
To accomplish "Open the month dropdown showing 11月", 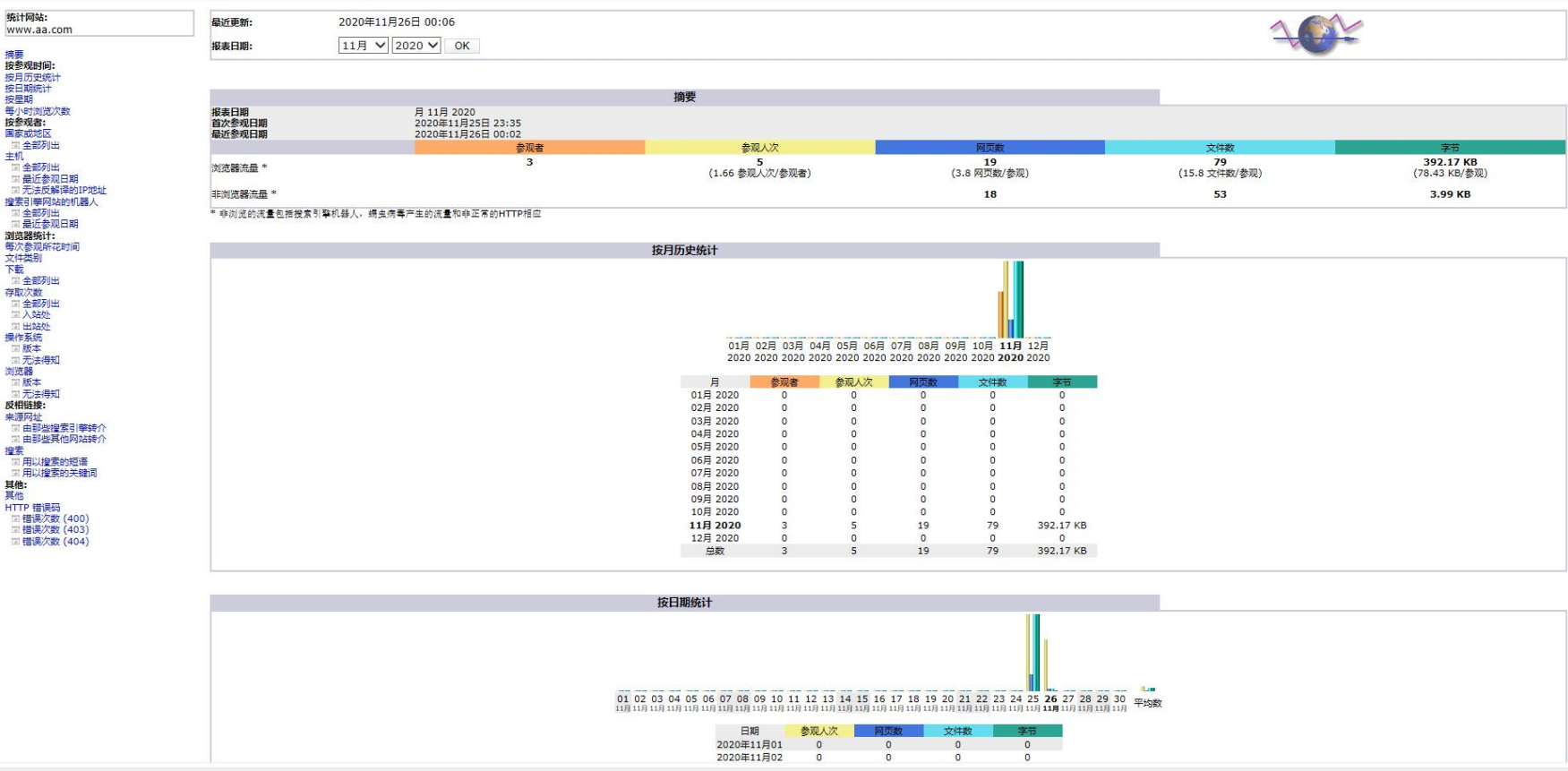I will [363, 46].
